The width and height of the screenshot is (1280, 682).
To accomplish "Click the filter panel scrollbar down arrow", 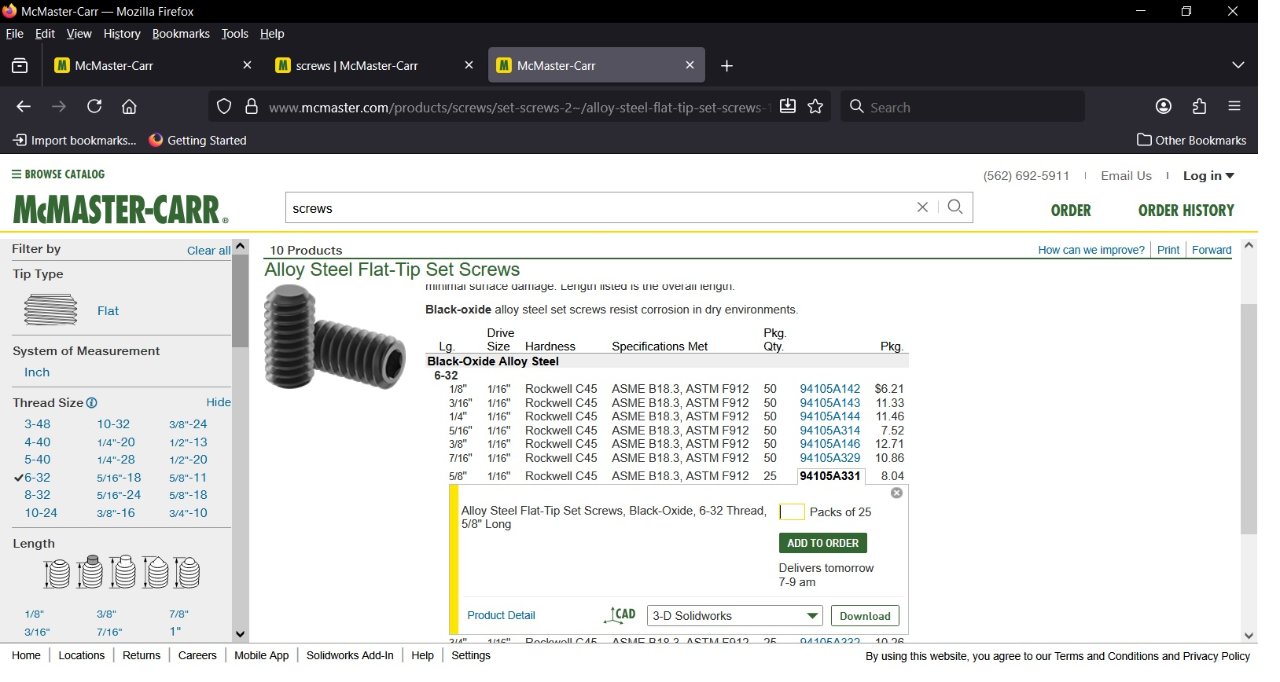I will pyautogui.click(x=240, y=634).
